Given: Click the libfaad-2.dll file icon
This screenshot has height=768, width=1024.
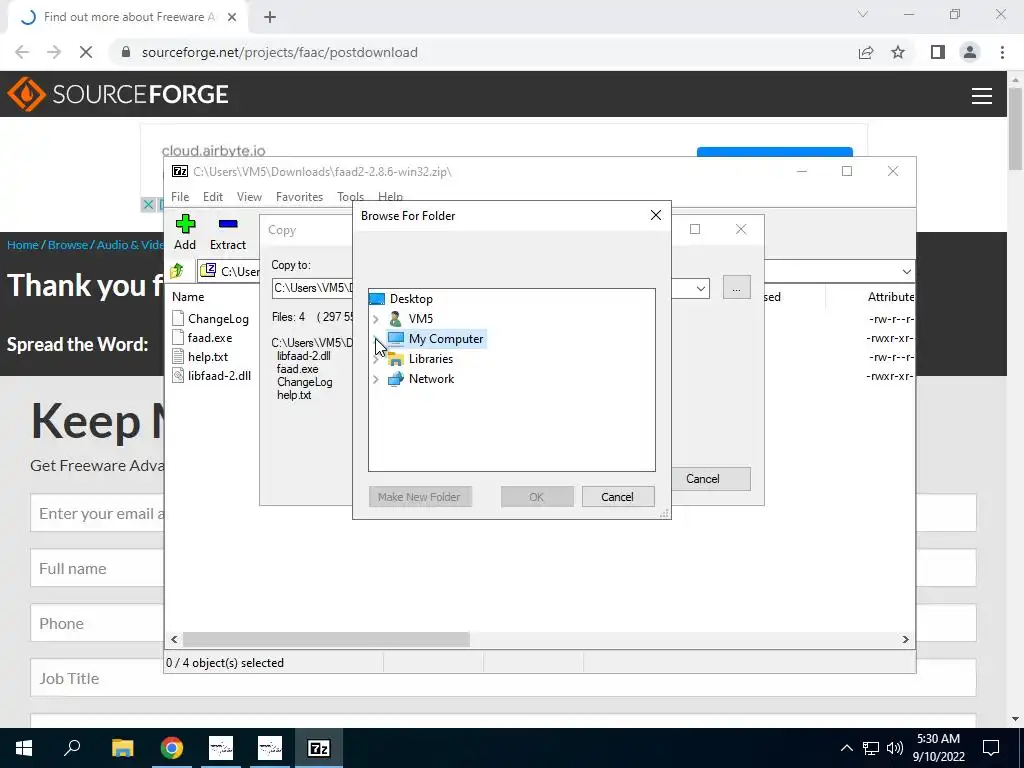Looking at the screenshot, I should point(178,375).
